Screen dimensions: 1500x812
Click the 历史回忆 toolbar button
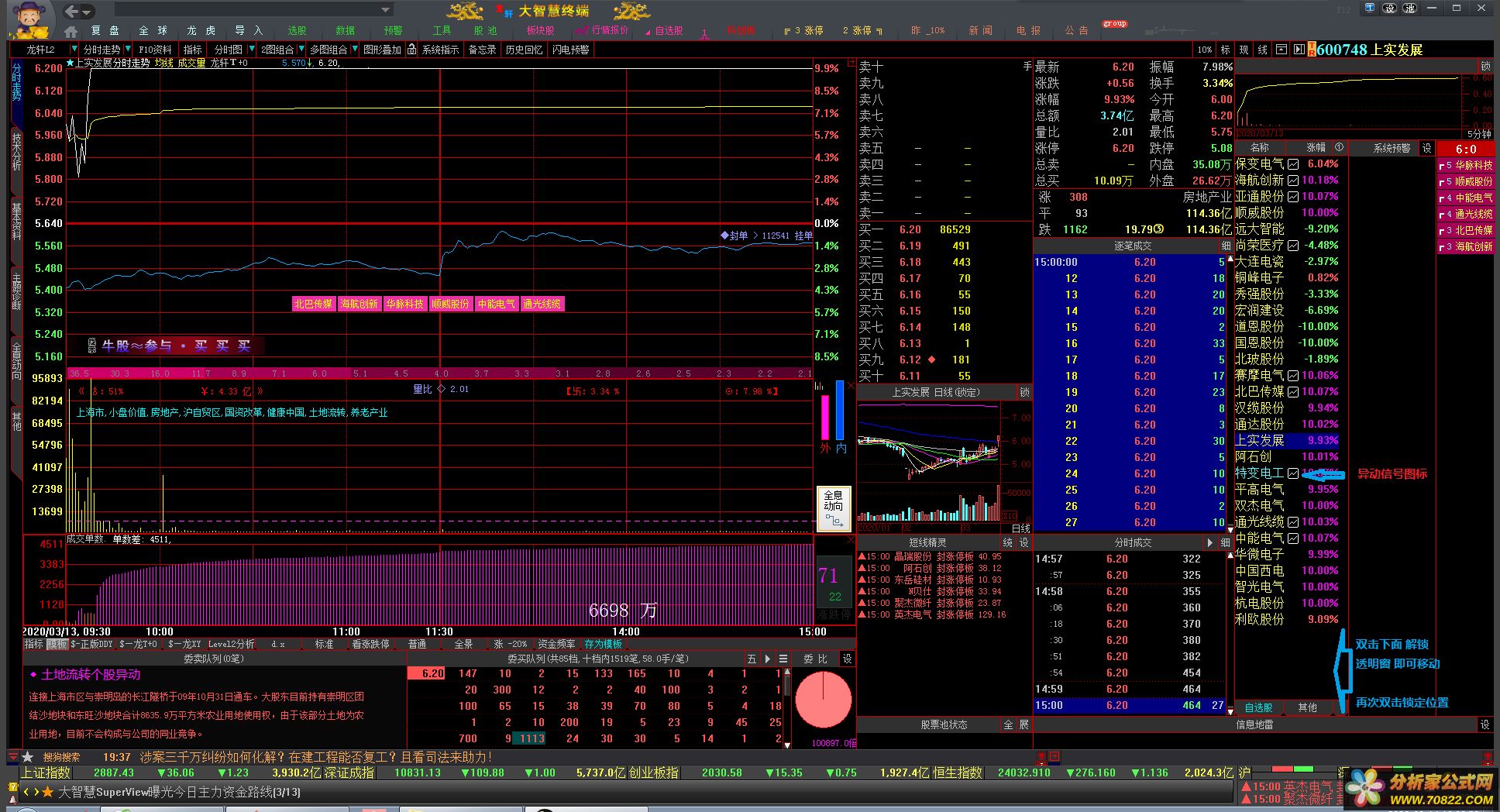(x=525, y=50)
